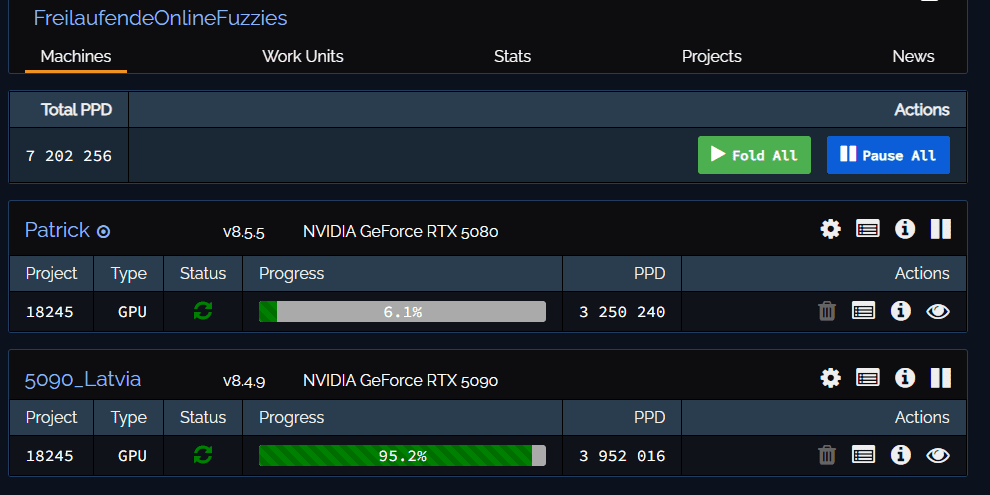Open the Patrick machine name link
The width and height of the screenshot is (990, 495).
click(x=57, y=231)
